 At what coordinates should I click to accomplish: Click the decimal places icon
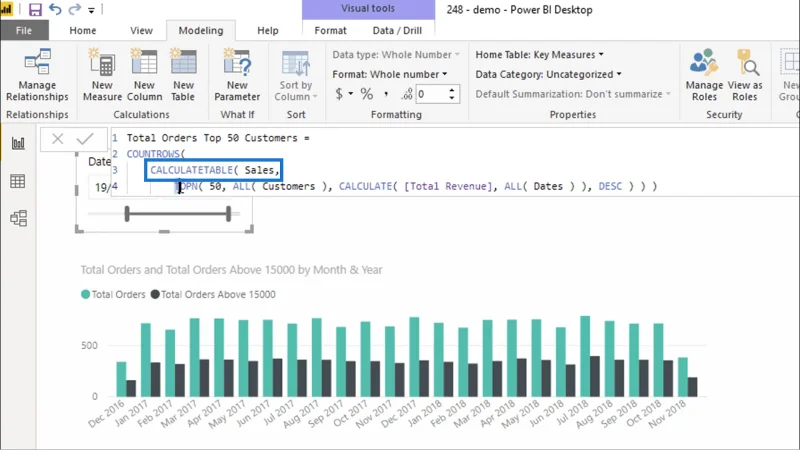407,94
